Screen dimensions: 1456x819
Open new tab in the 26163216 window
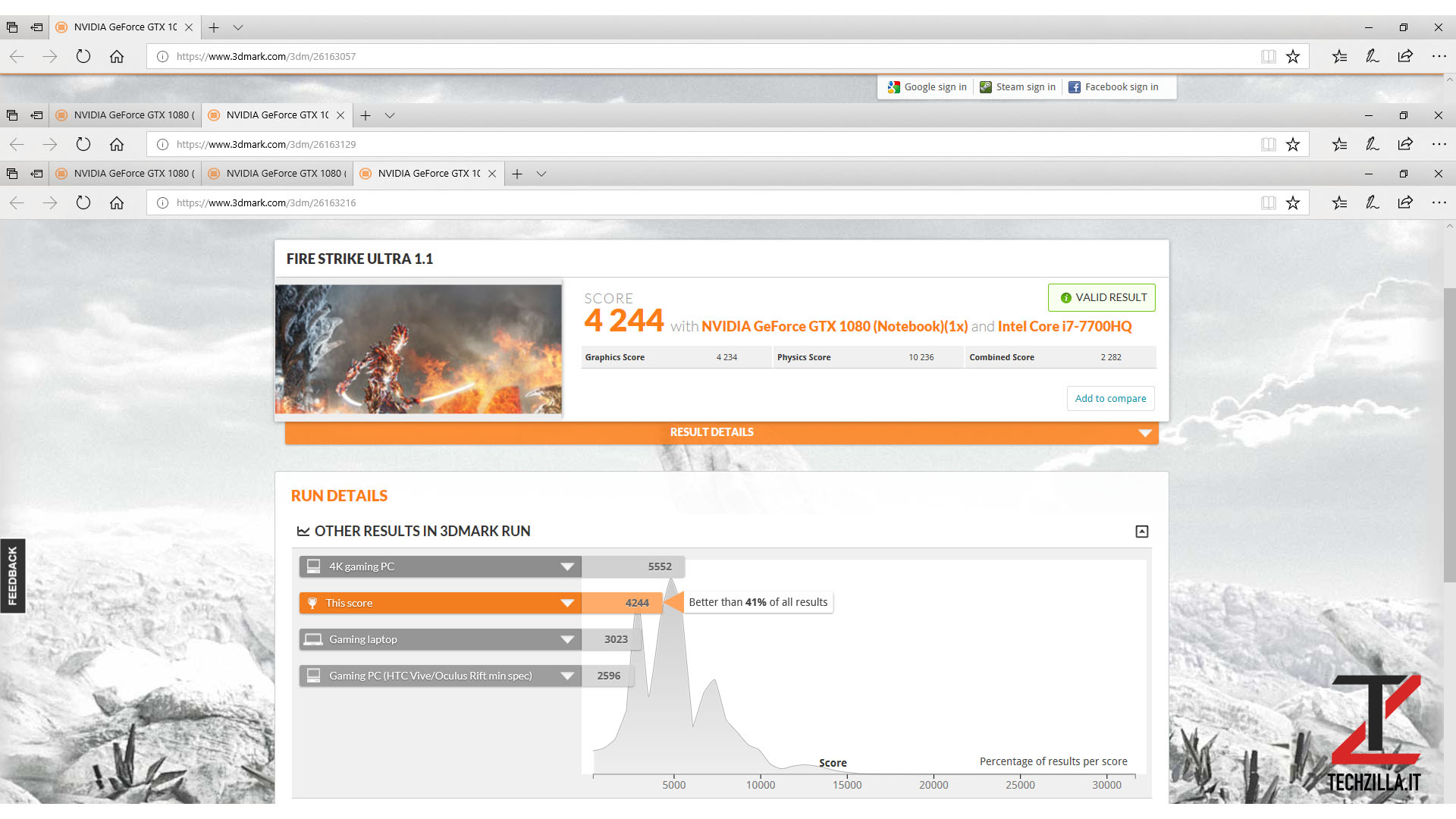tap(517, 174)
